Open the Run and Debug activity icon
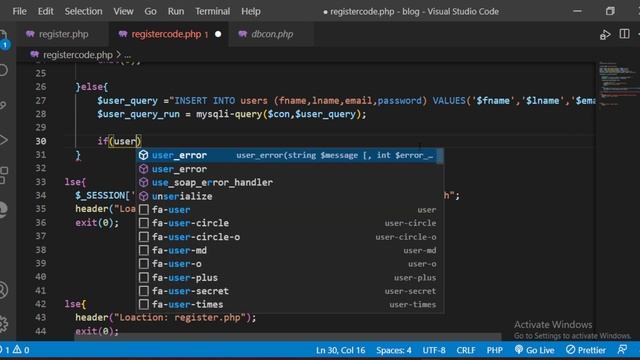 coord(3,140)
